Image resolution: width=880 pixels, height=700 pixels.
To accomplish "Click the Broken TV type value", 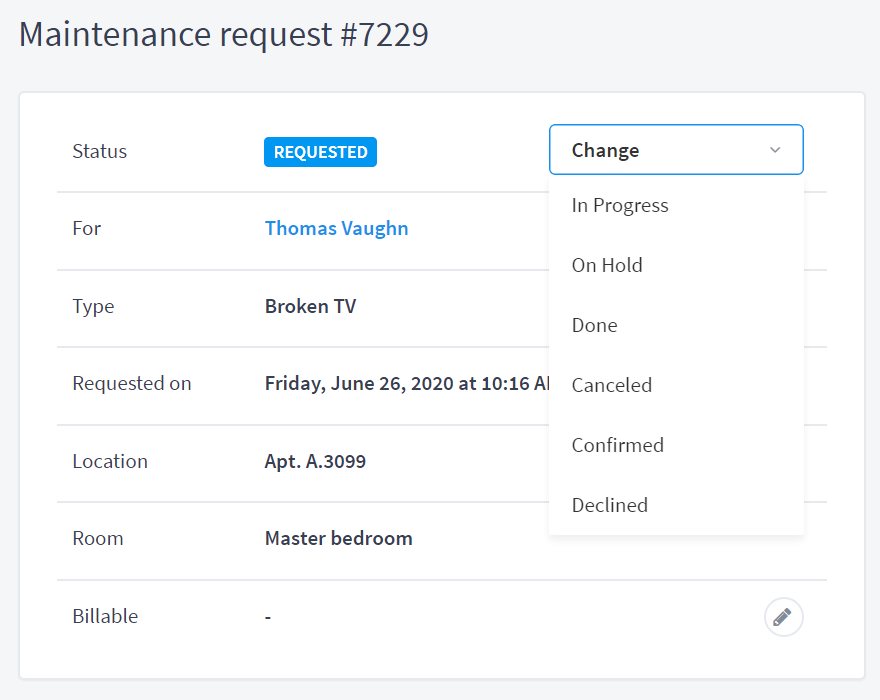I will tap(310, 306).
